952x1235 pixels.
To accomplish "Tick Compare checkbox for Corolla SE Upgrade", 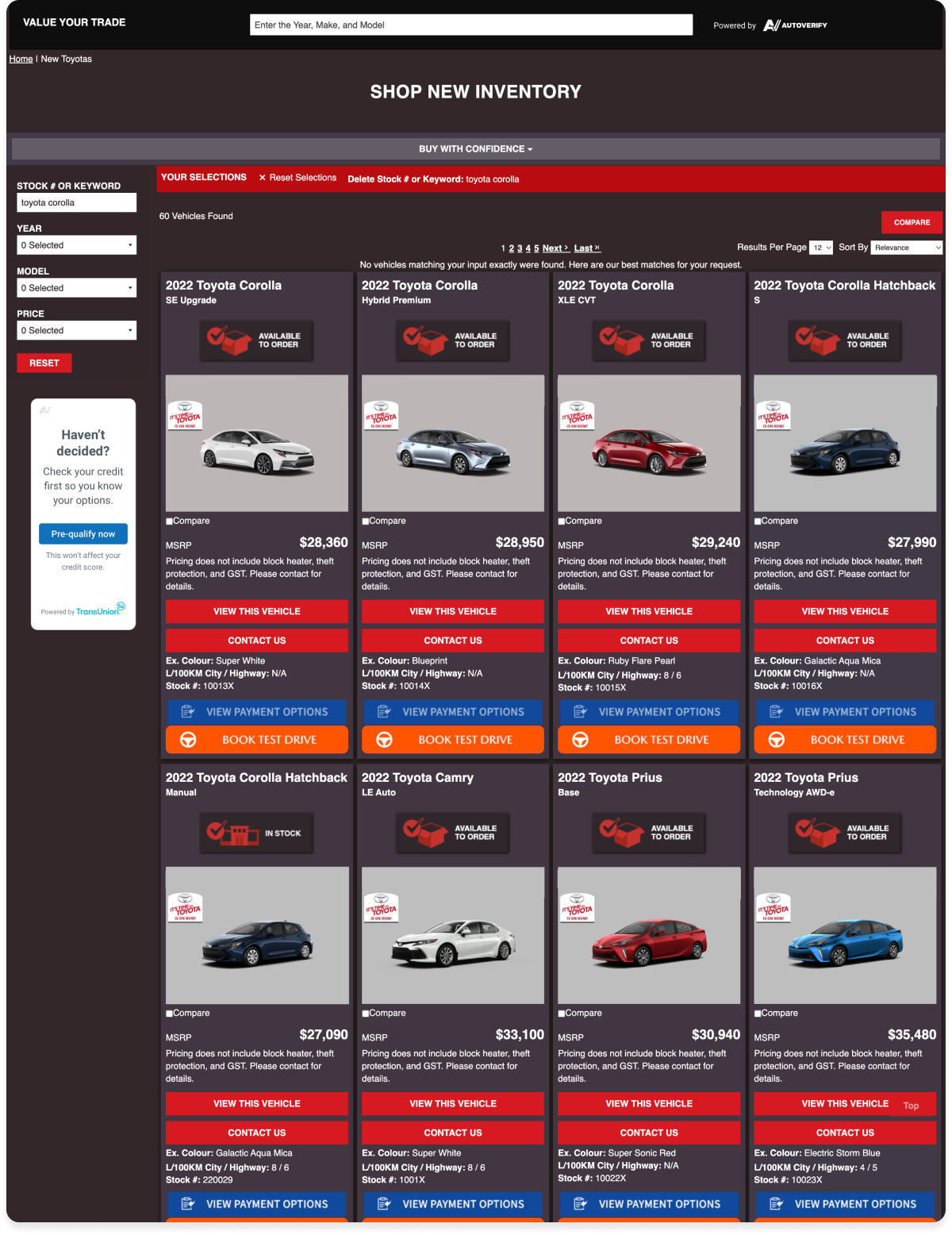I will pyautogui.click(x=169, y=521).
